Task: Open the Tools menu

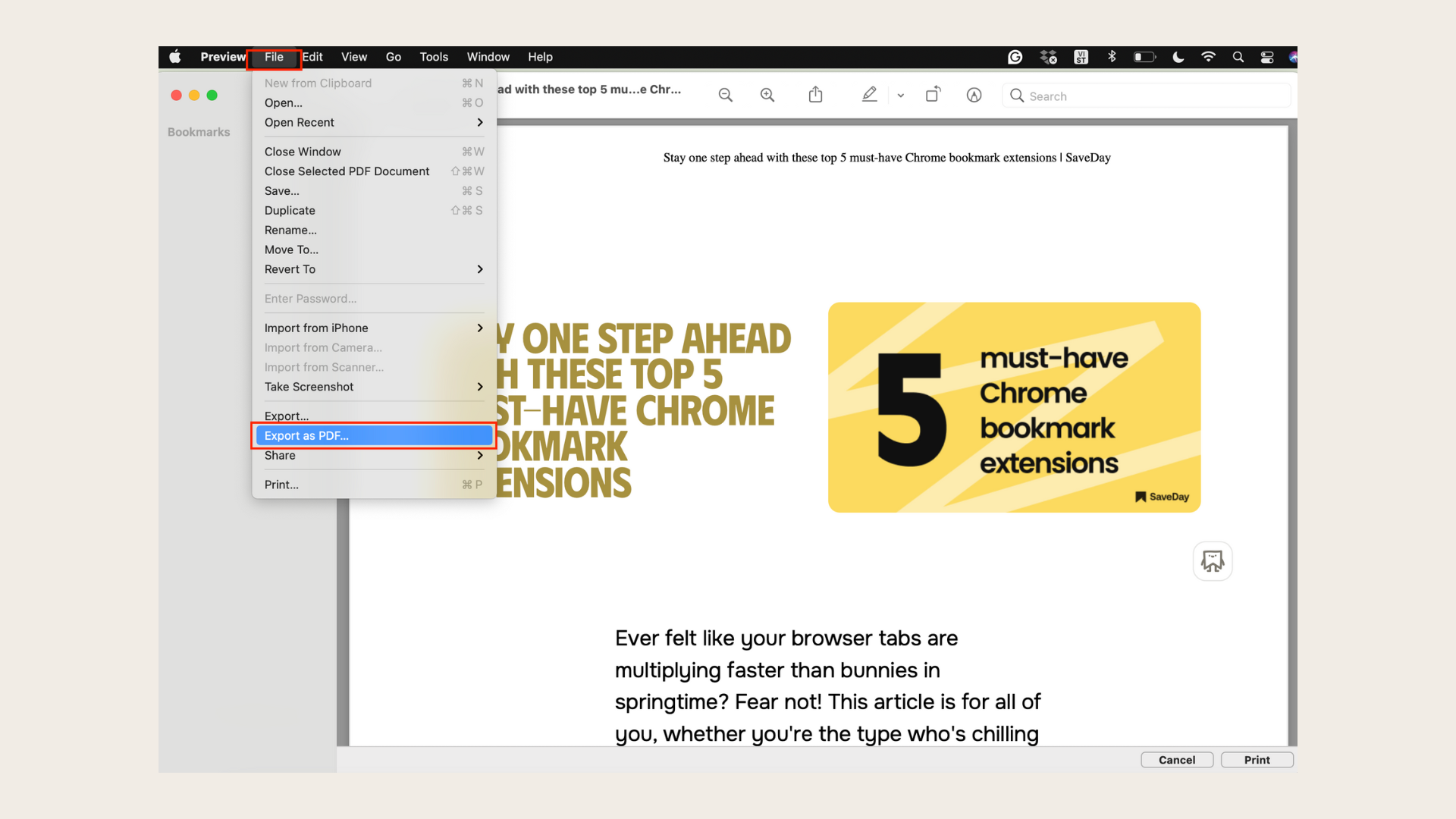Action: [x=434, y=57]
